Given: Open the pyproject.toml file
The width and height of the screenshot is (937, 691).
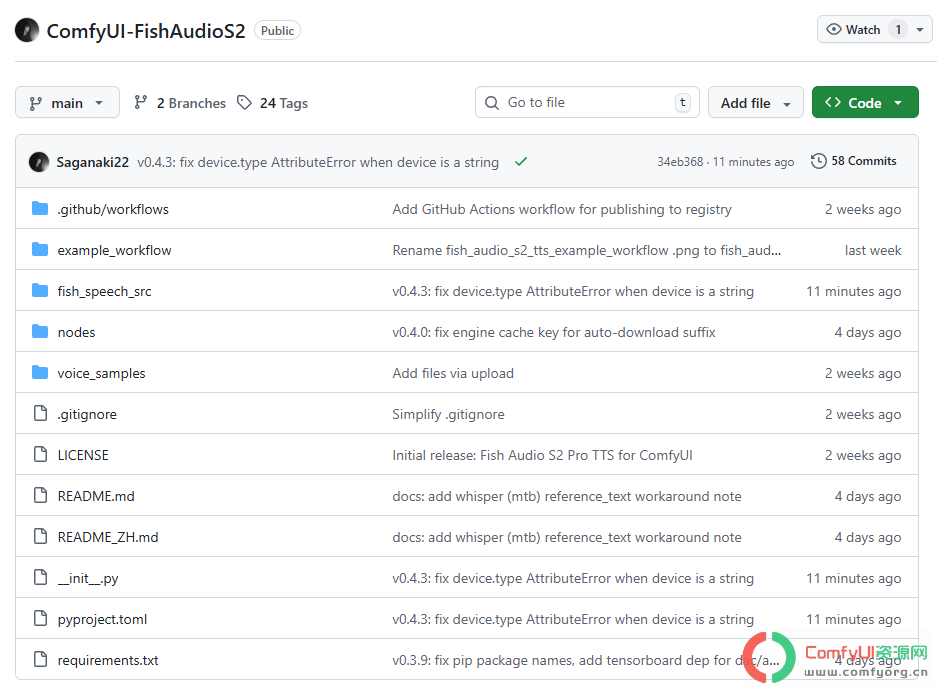Looking at the screenshot, I should (x=102, y=620).
